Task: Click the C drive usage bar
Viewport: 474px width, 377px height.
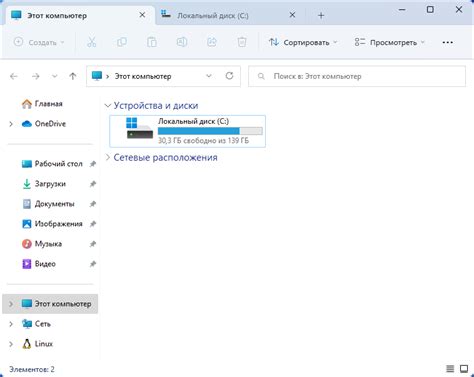Action: (210, 131)
